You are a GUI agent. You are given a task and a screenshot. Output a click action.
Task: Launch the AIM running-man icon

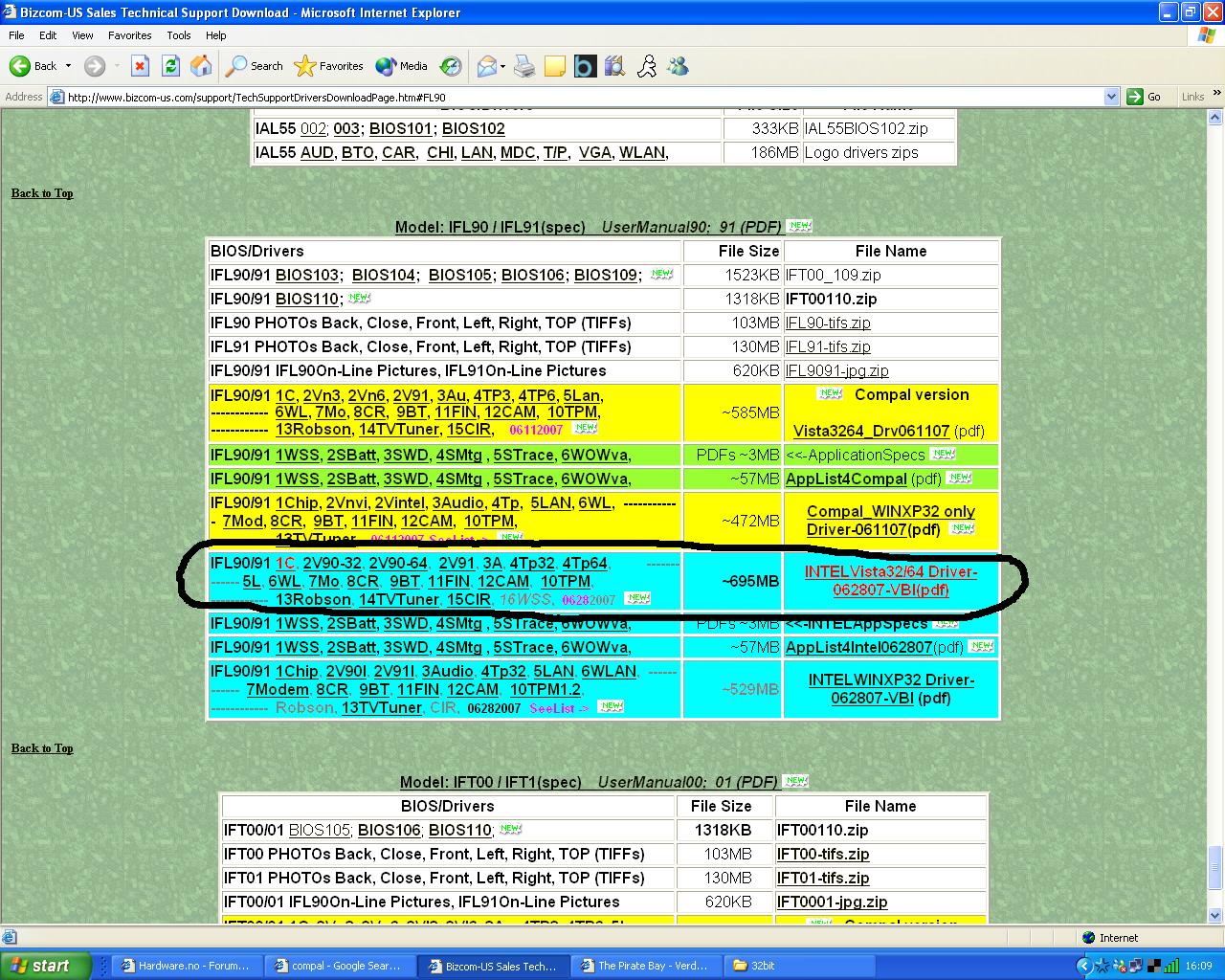tap(647, 66)
